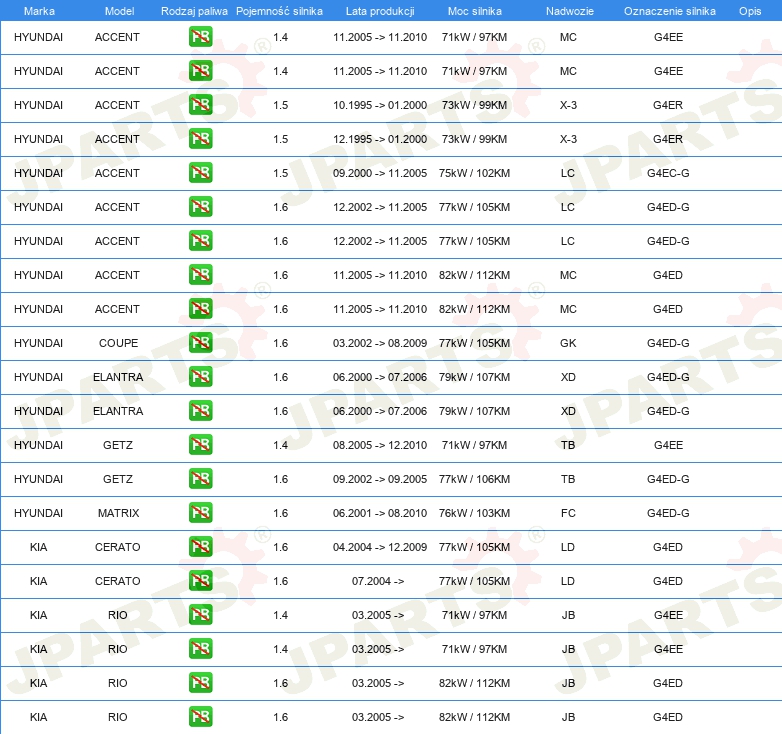Click the date range 03.2002 -> 08.2009

coord(380,343)
